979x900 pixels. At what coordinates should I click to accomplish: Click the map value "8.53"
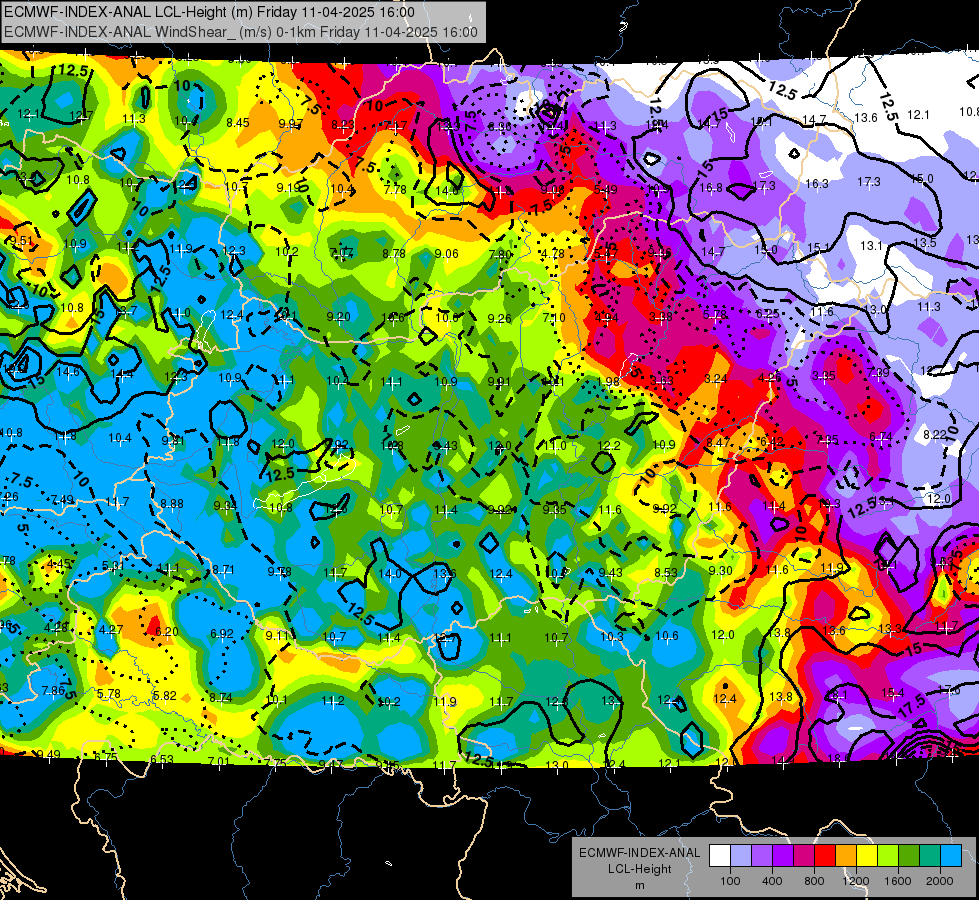pos(666,572)
